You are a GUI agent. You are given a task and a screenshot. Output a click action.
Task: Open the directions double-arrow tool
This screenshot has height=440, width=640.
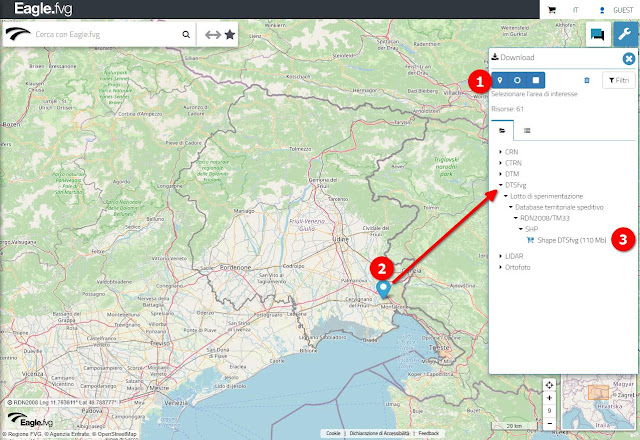(213, 35)
